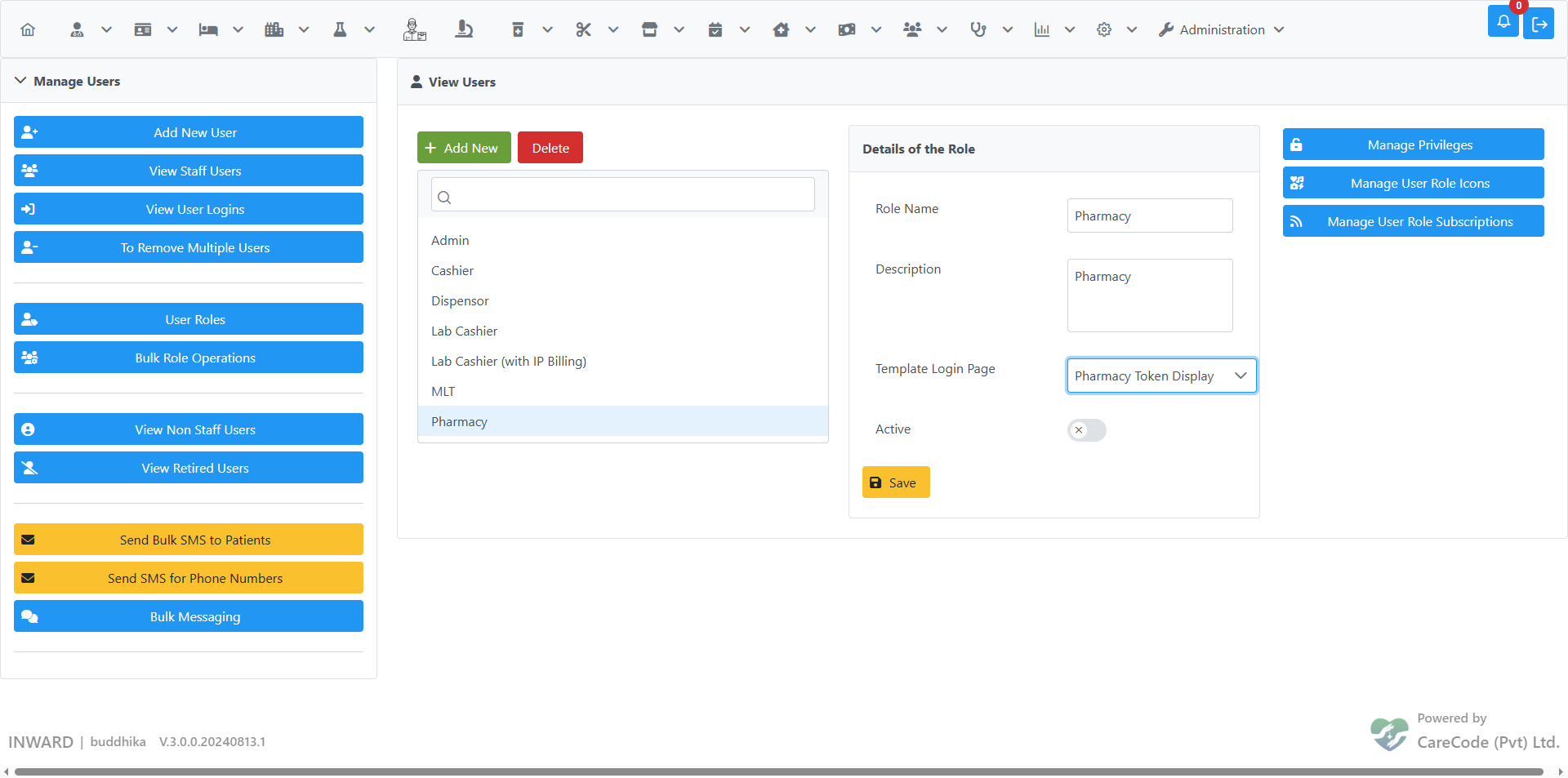The width and height of the screenshot is (1568, 778).
Task: Select the Pharmacy role in list
Action: [x=623, y=421]
